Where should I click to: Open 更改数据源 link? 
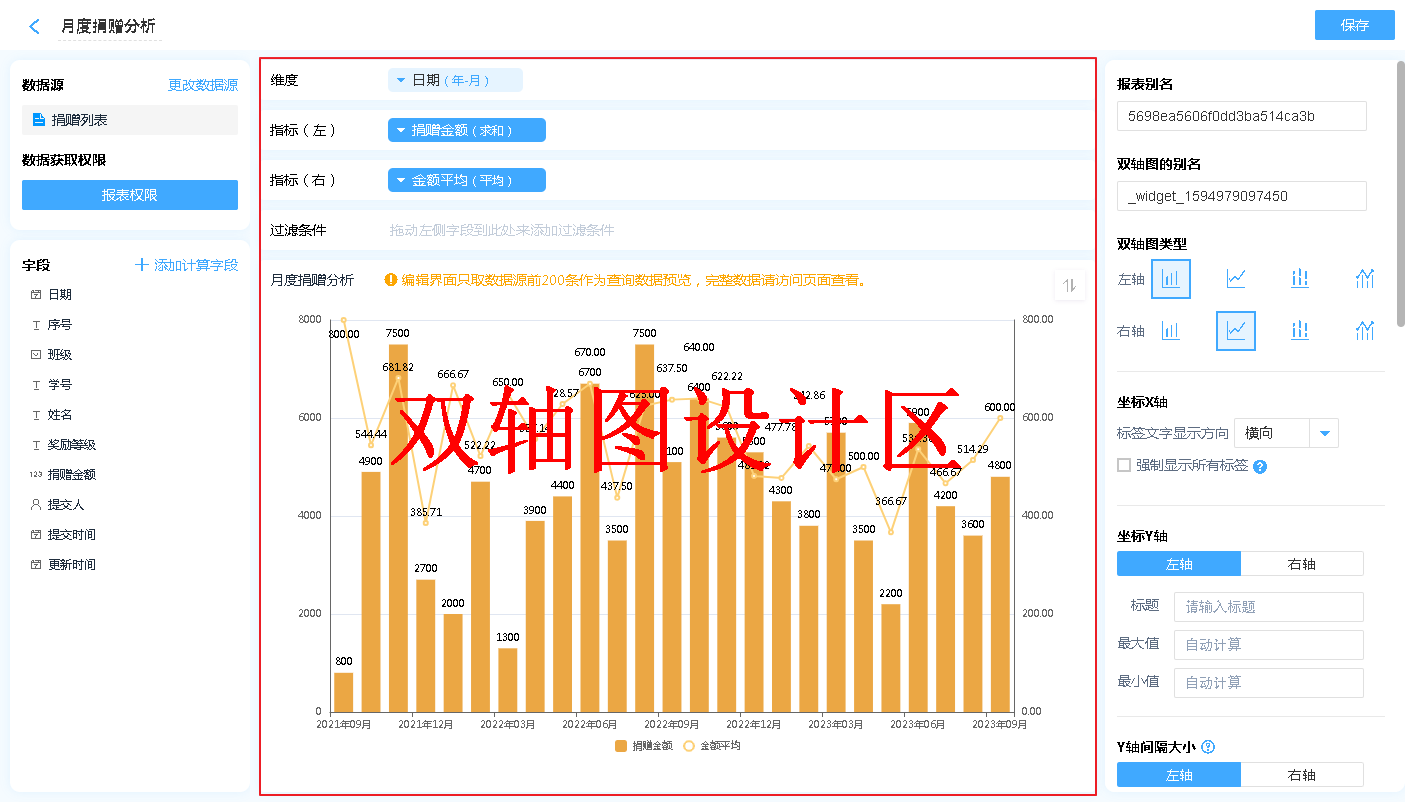click(203, 86)
